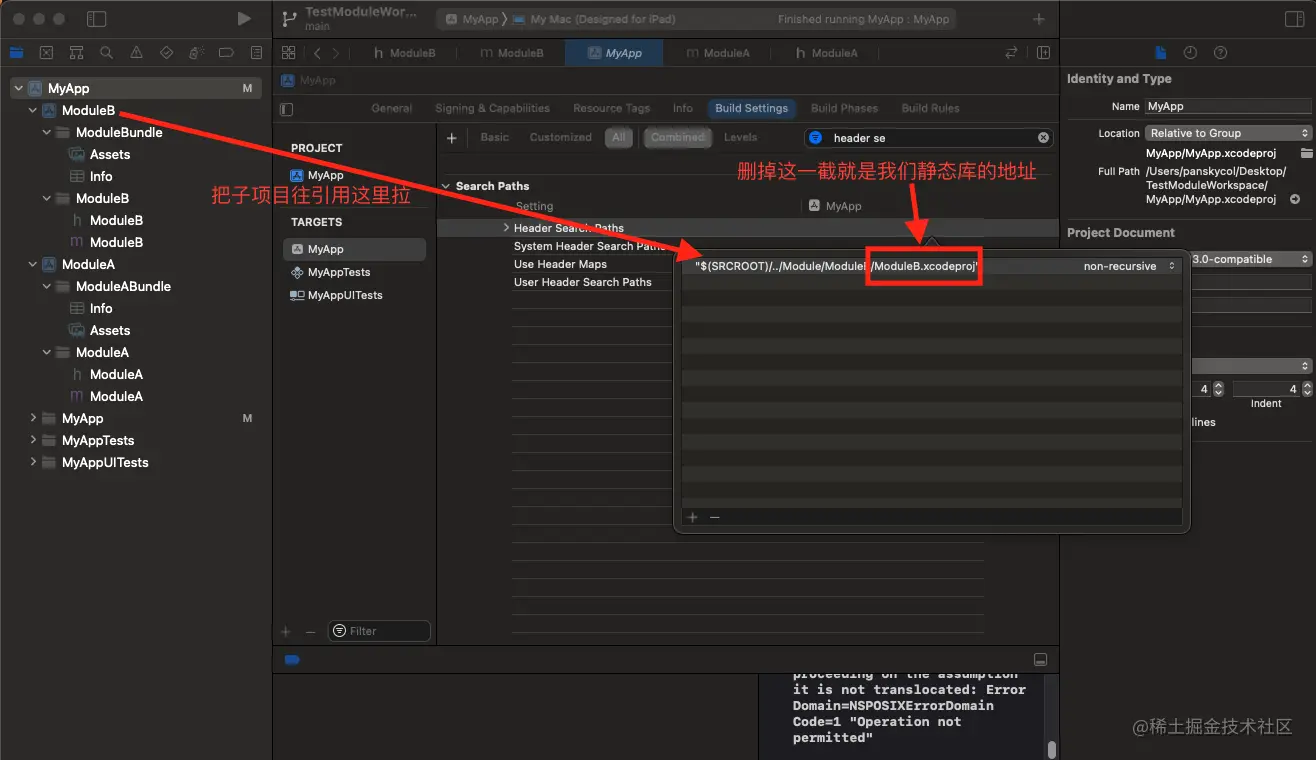
Task: Add a path in the popover
Action: 692,517
